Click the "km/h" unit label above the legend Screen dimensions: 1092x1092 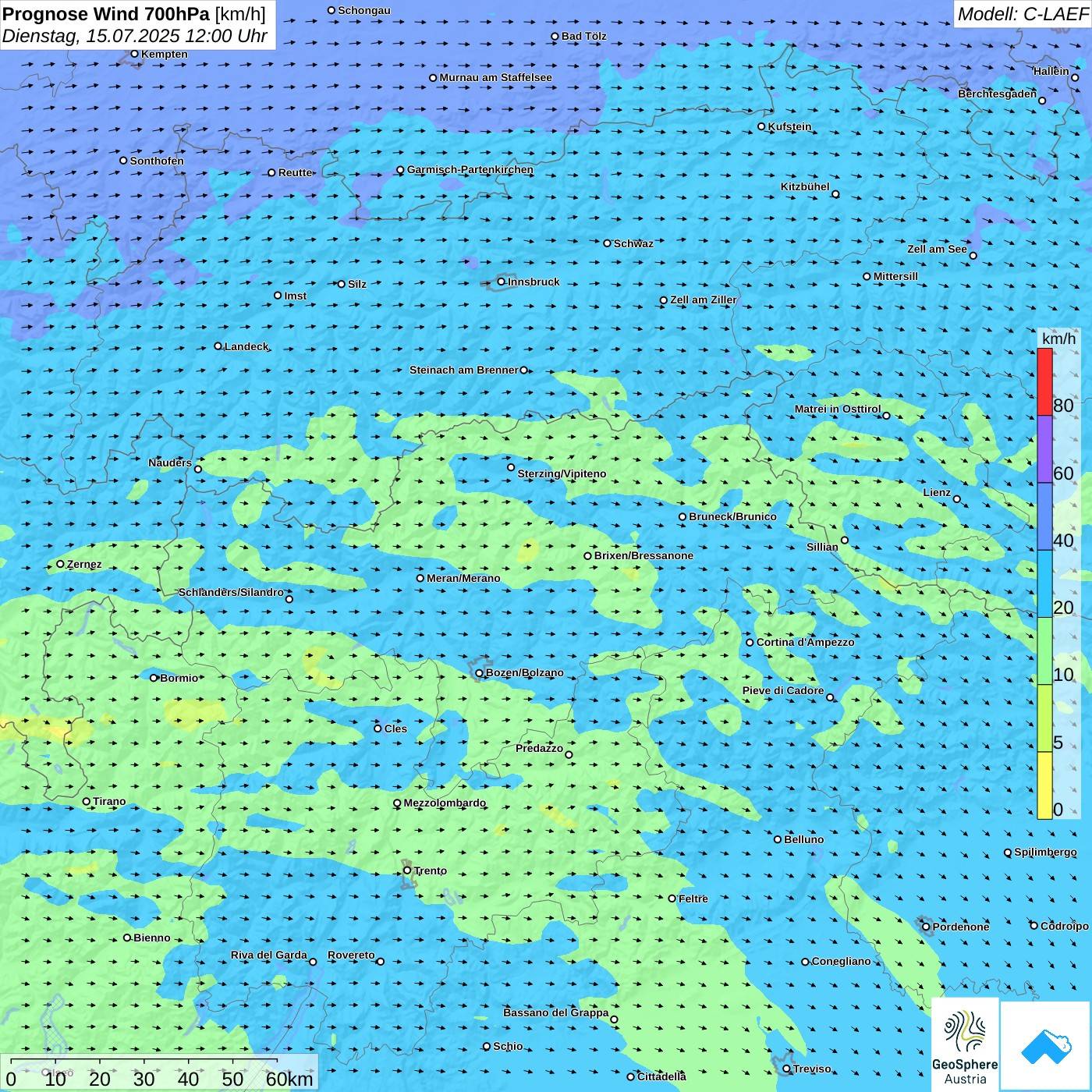1059,339
